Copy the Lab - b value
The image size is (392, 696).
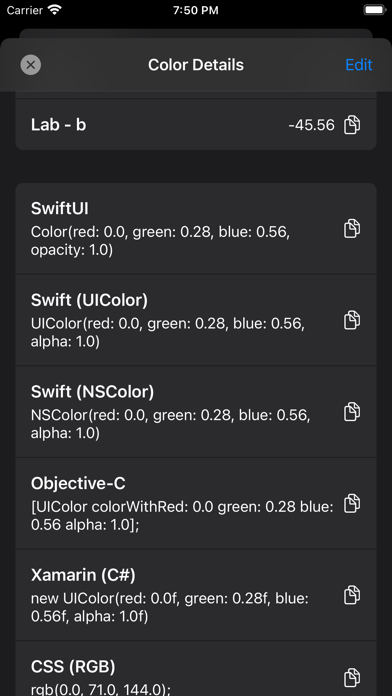point(352,125)
